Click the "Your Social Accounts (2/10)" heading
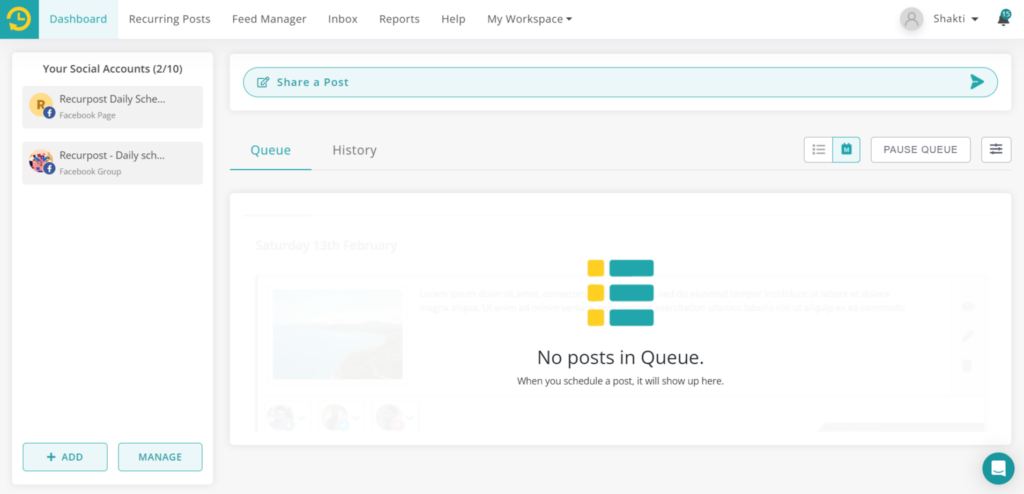 click(x=112, y=69)
